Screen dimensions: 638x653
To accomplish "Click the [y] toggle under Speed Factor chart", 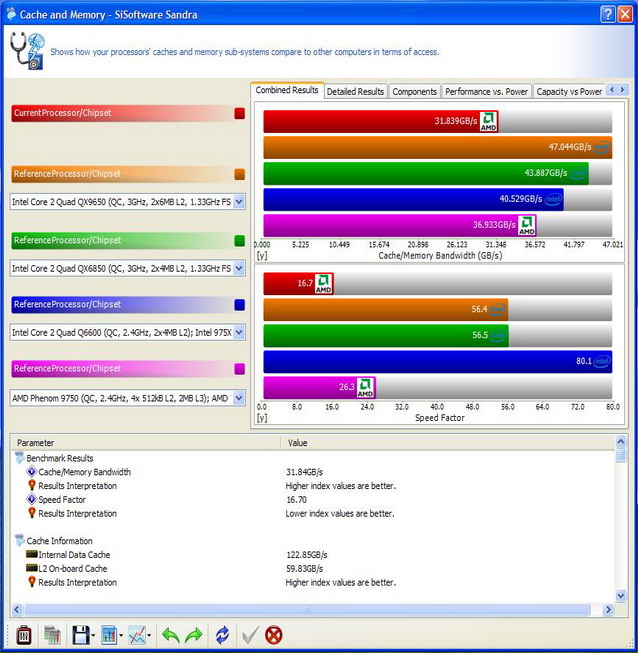I will tap(262, 418).
